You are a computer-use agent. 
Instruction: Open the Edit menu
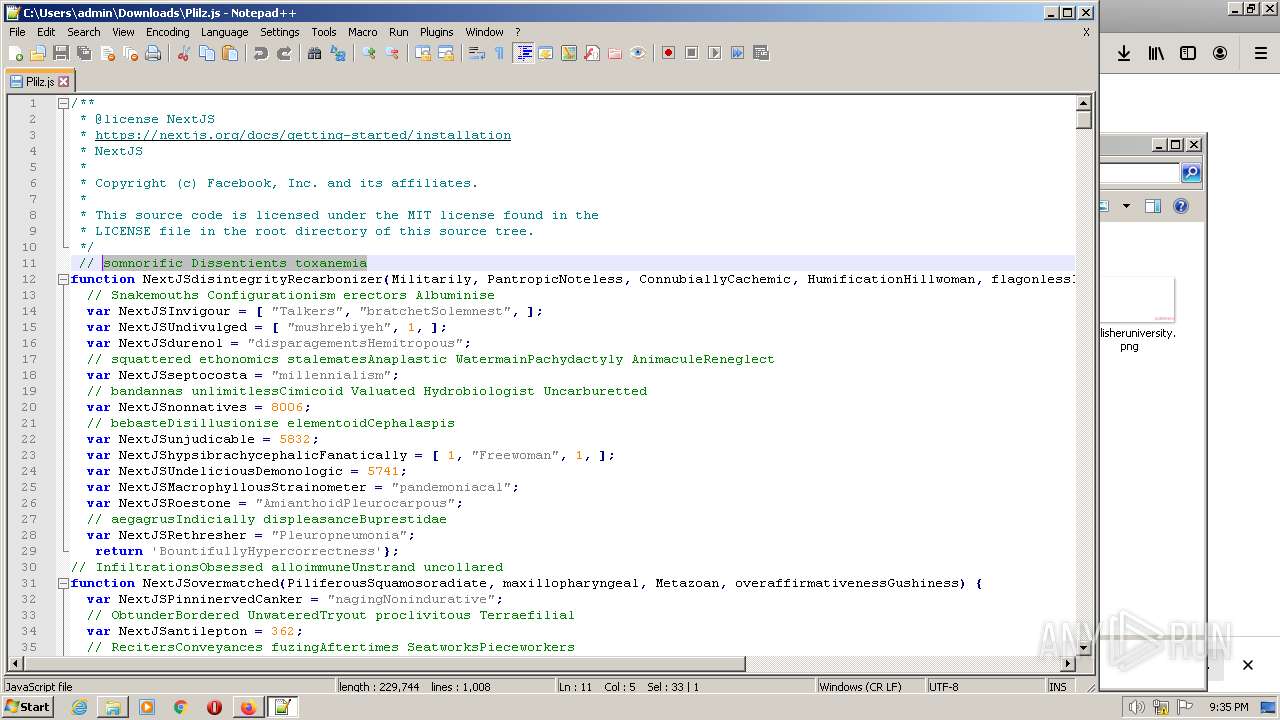tap(46, 32)
